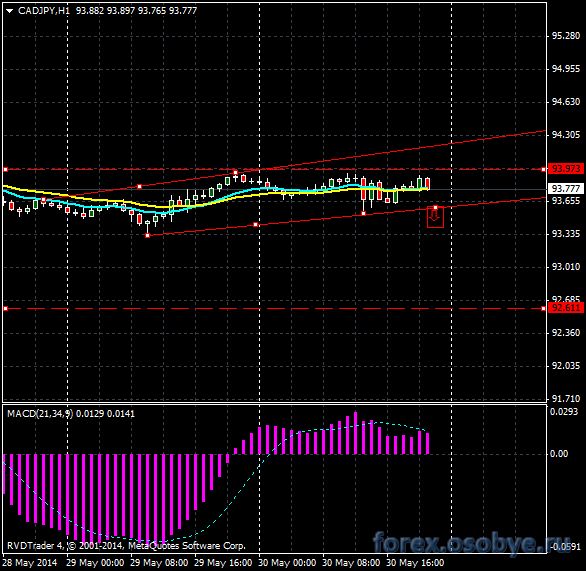
Task: Click the MACD(21,34,9) indicator label
Action: (40, 414)
